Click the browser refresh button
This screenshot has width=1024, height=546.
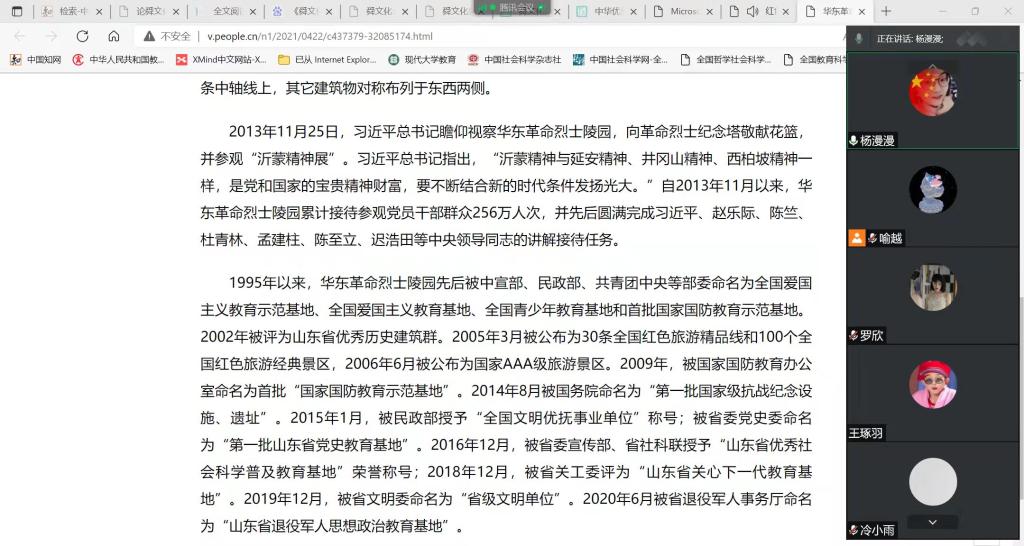click(x=84, y=36)
